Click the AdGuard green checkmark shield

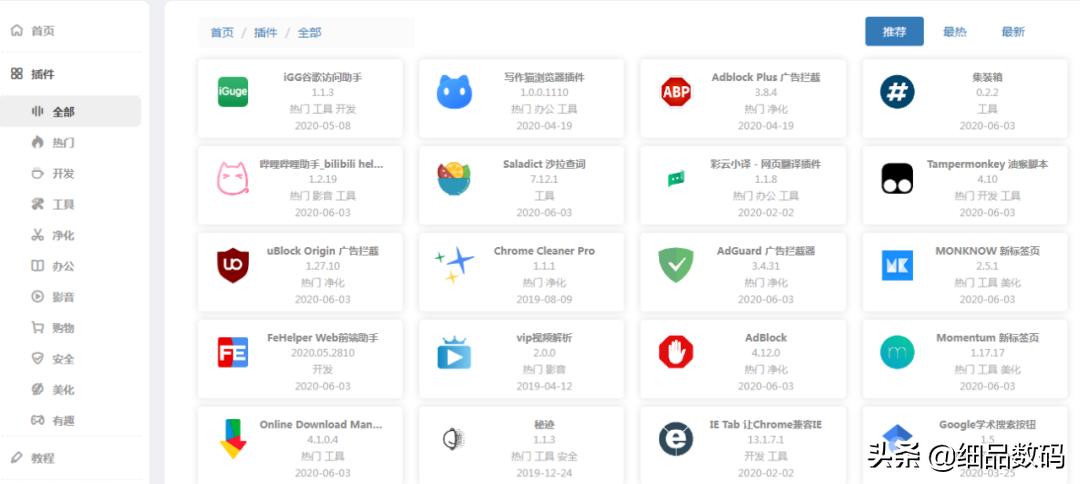(x=676, y=266)
